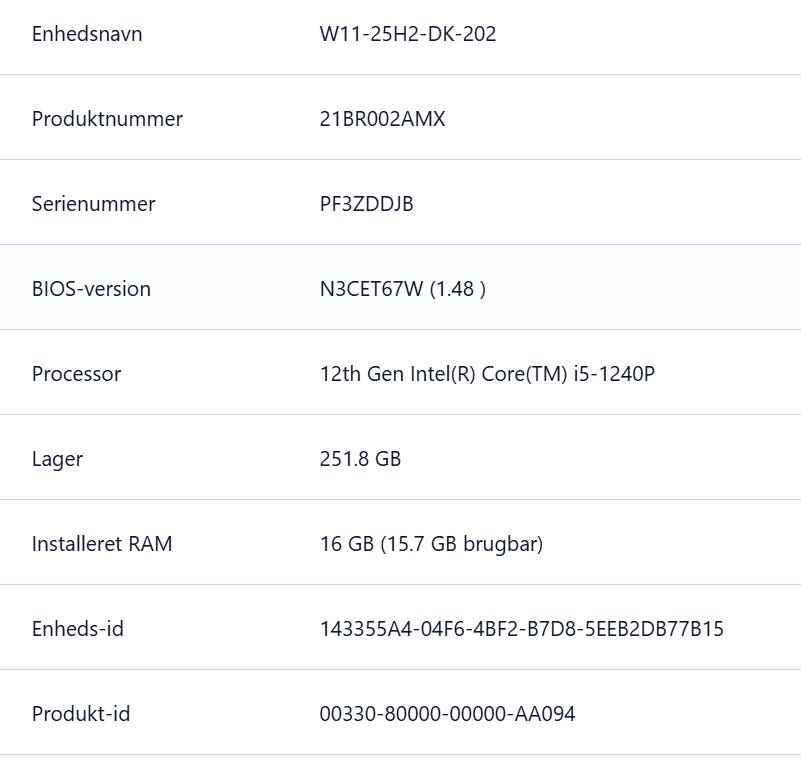
Task: Click the Lager label
Action: (57, 459)
